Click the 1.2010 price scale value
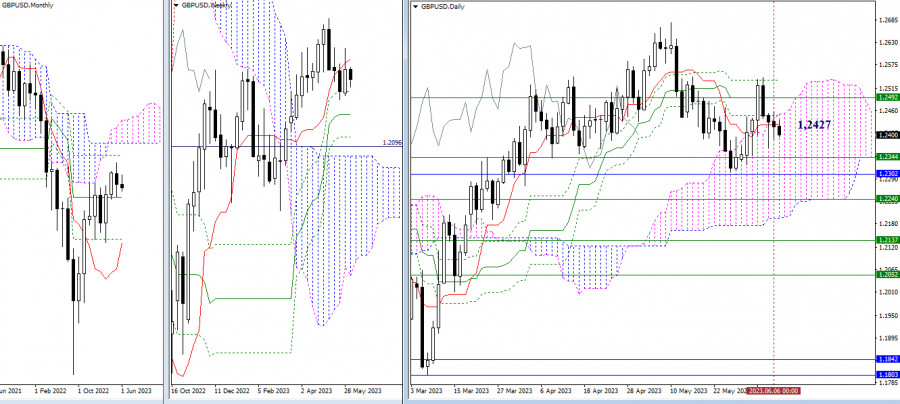 point(887,293)
